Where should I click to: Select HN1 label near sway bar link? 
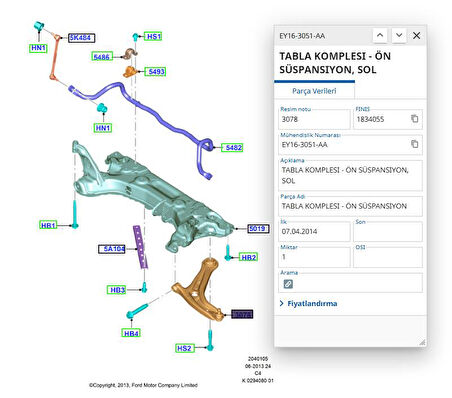tap(38, 48)
